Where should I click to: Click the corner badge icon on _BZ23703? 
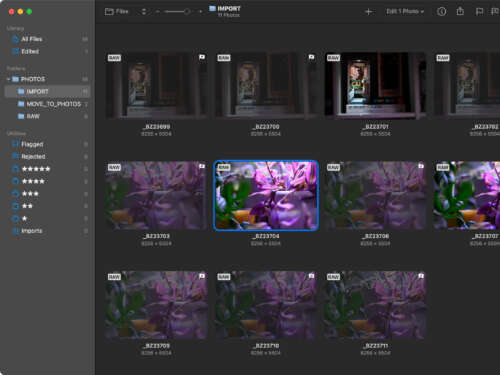click(202, 166)
